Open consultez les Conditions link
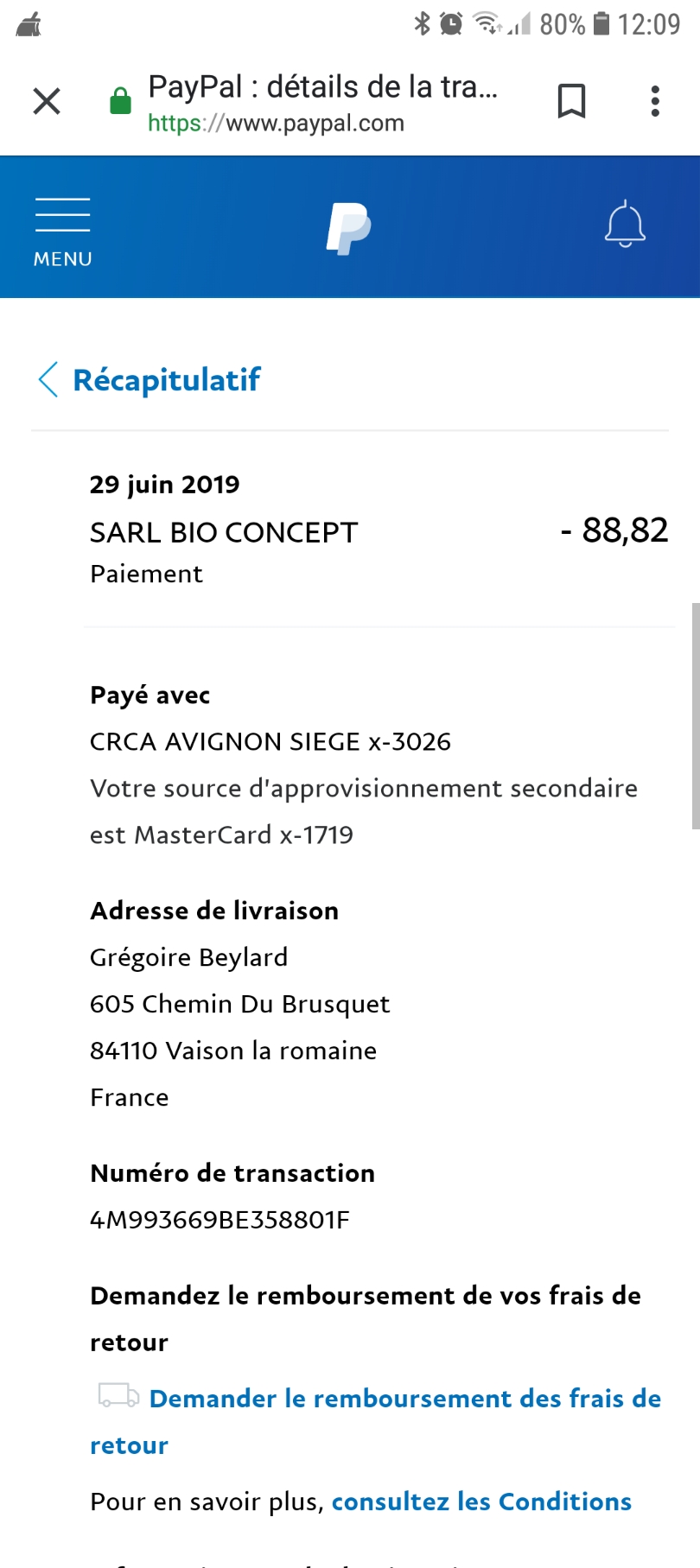The image size is (700, 1568). (481, 1501)
